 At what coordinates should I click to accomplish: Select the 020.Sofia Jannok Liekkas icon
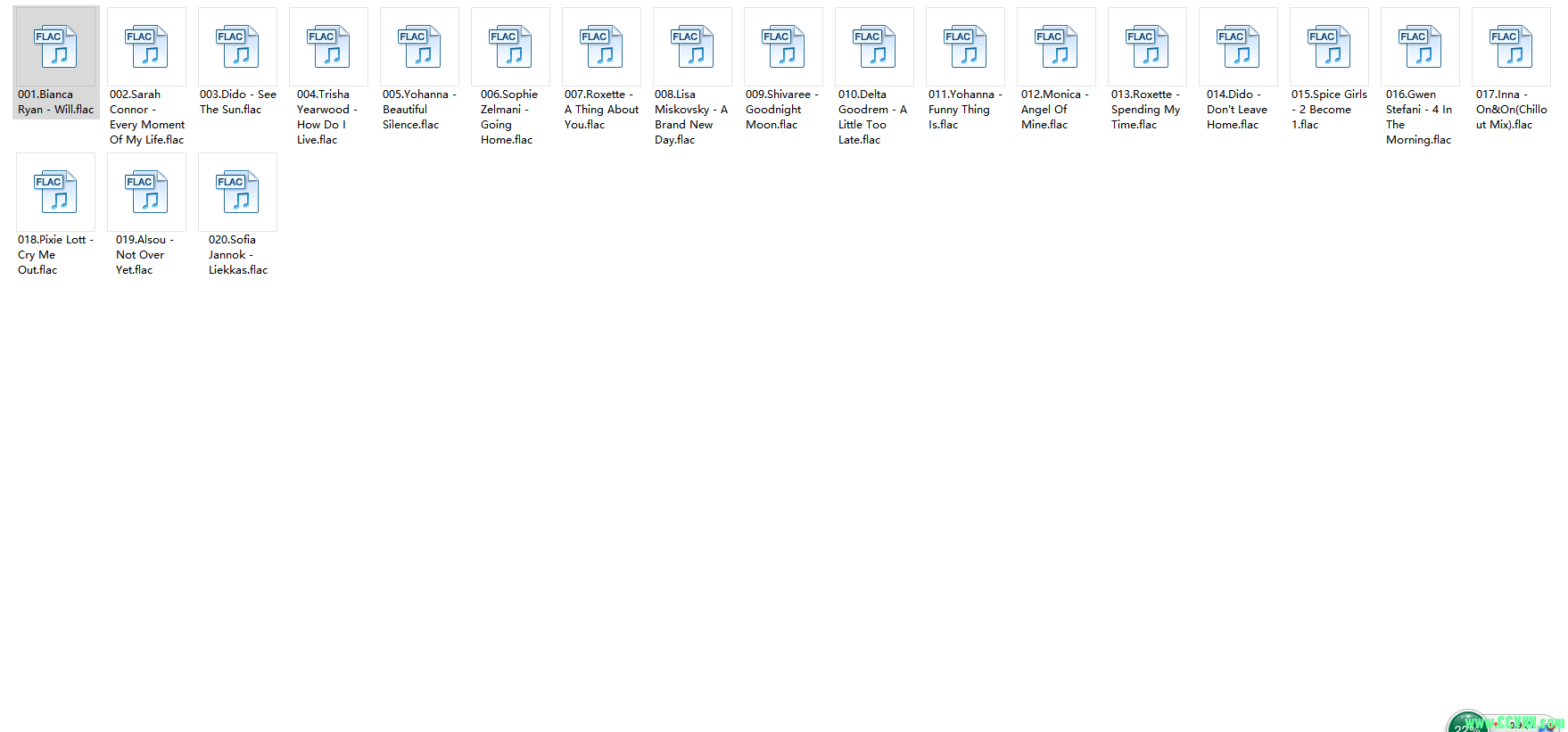pos(237,193)
